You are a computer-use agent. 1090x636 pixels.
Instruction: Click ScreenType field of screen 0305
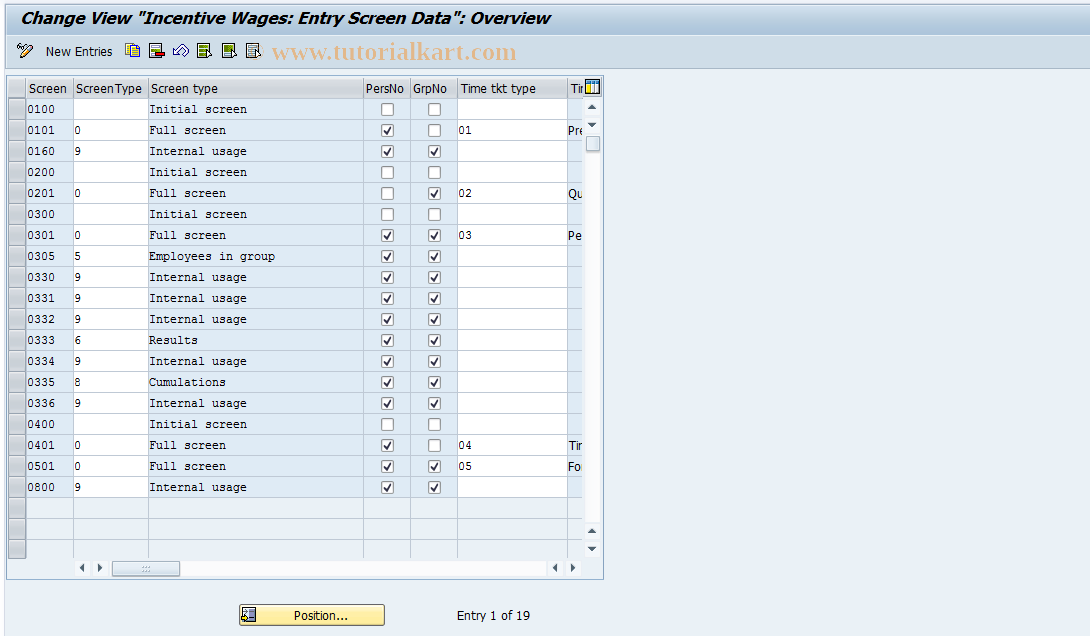(111, 256)
